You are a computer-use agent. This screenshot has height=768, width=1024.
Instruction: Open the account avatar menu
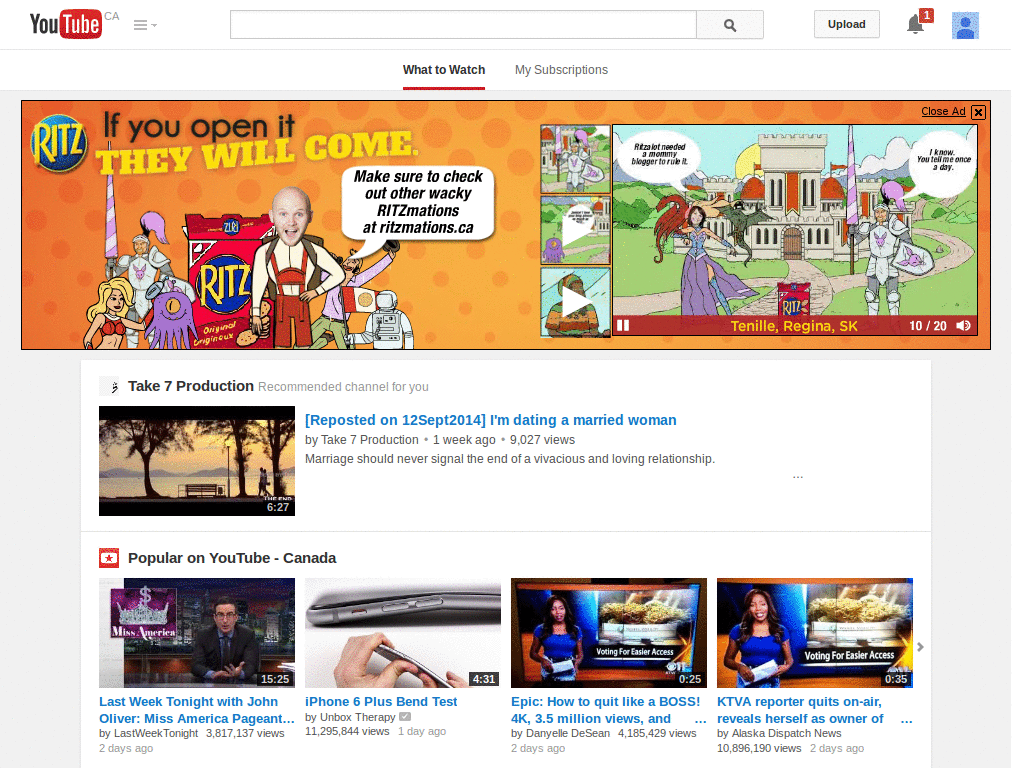[965, 25]
